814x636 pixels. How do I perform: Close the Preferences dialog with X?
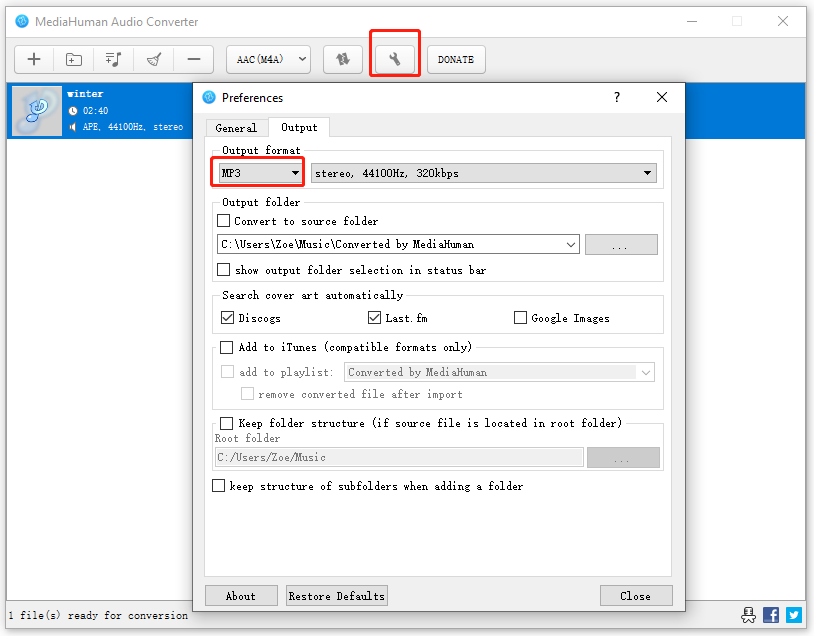pos(662,97)
